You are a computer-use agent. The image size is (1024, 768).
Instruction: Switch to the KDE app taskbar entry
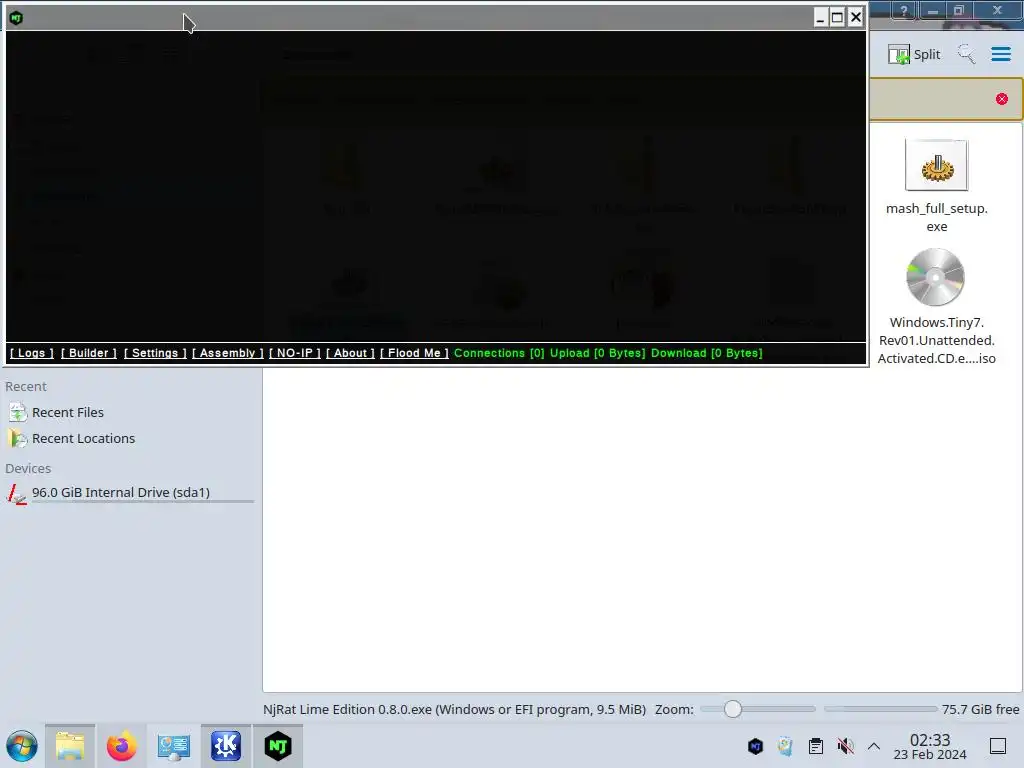point(226,746)
